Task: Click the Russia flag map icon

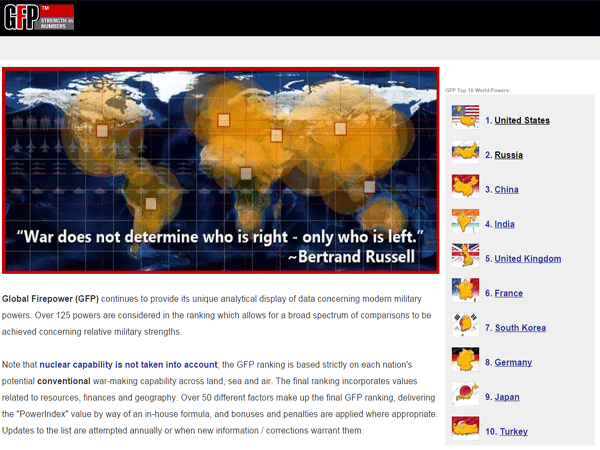Action: coord(465,153)
